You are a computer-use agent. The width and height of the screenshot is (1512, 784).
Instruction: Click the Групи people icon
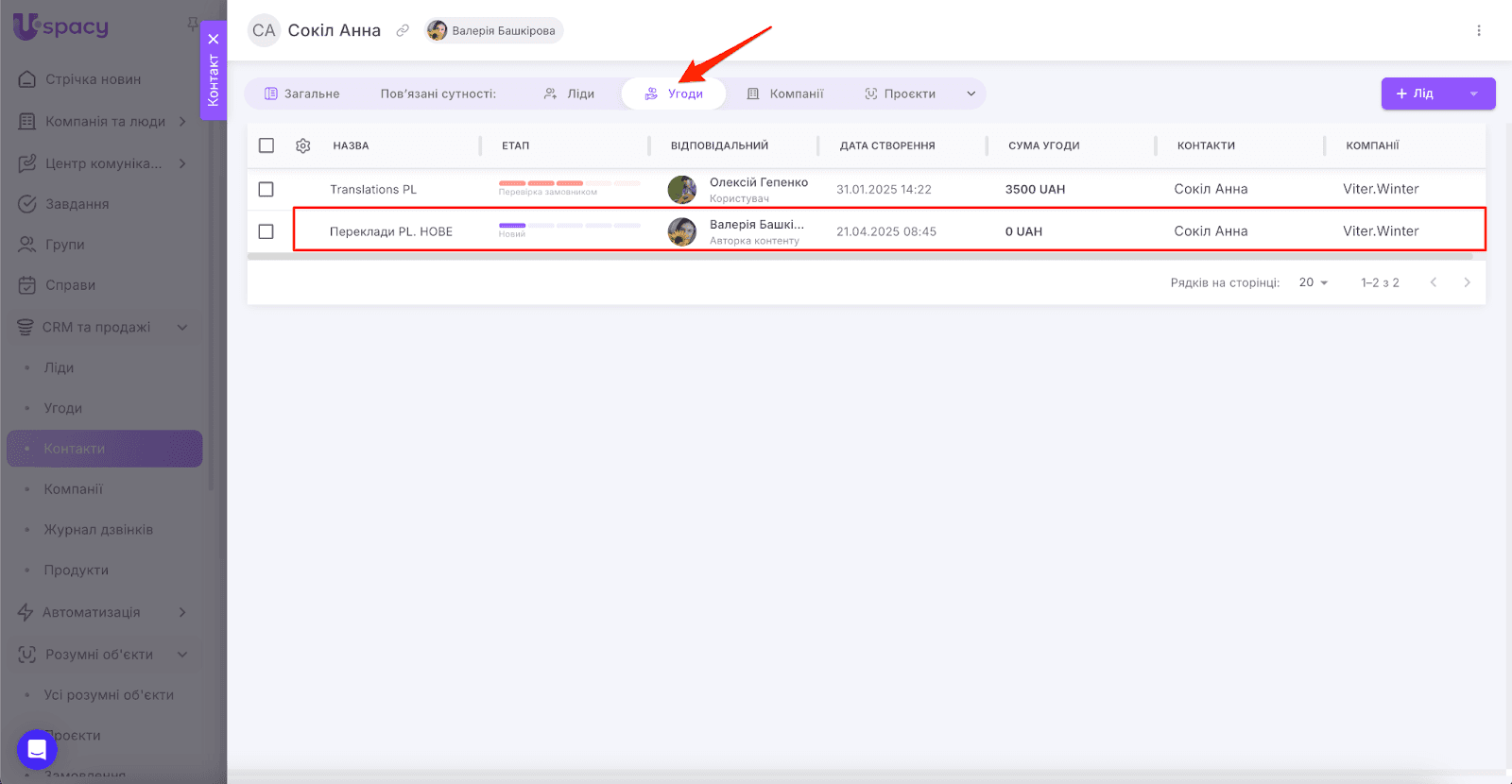(x=27, y=245)
